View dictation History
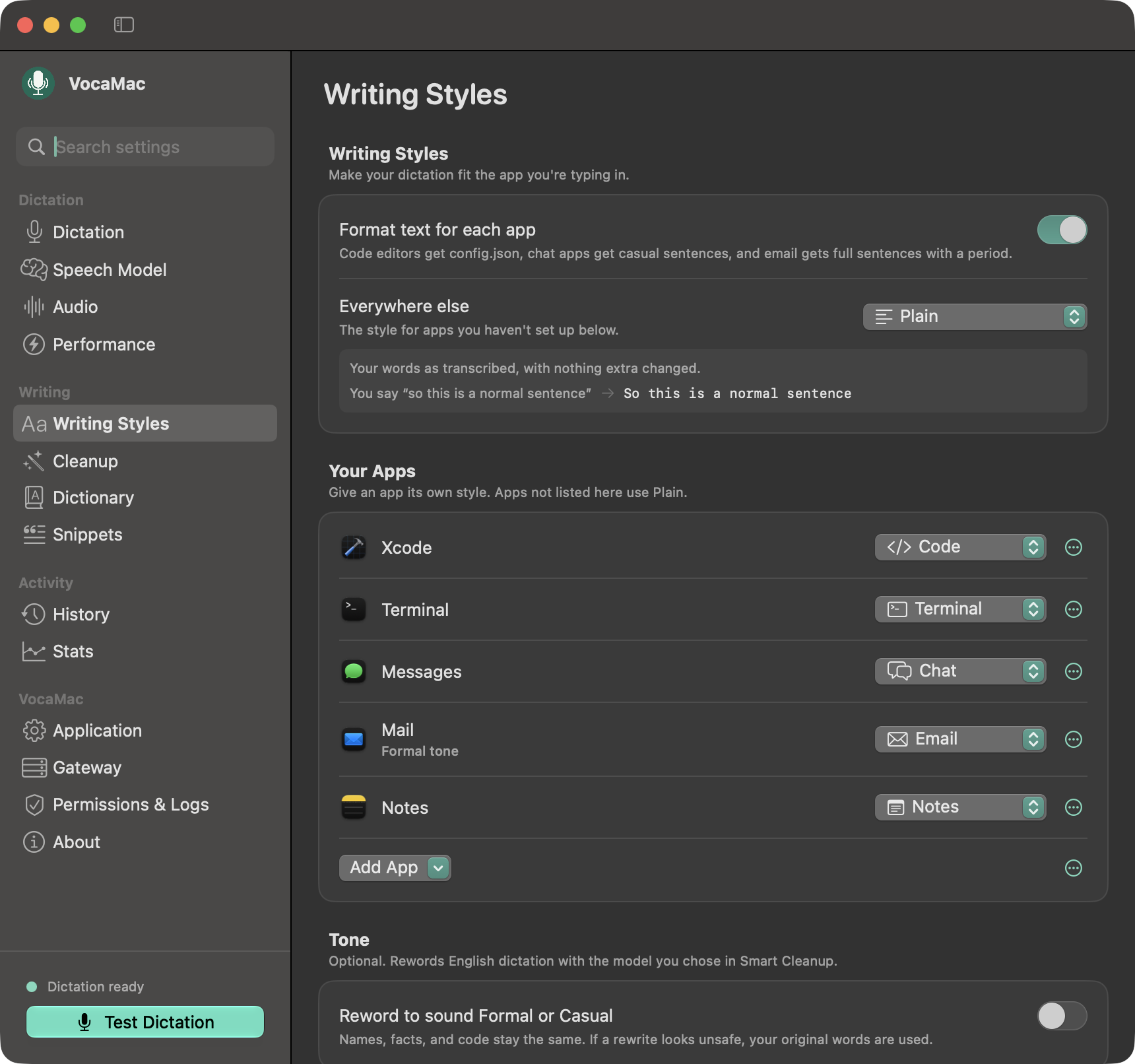The image size is (1135, 1064). [145, 615]
